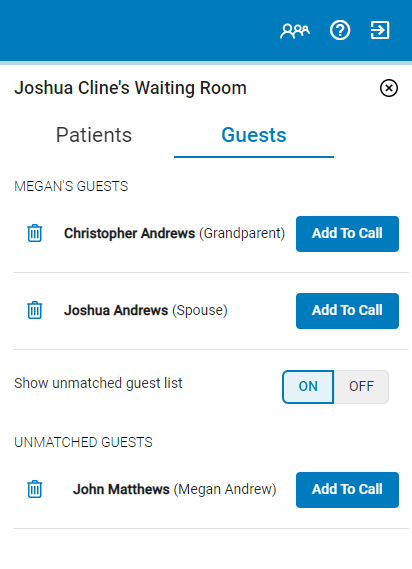
Task: Delete unmatched guest John Matthews
Action: coord(35,489)
